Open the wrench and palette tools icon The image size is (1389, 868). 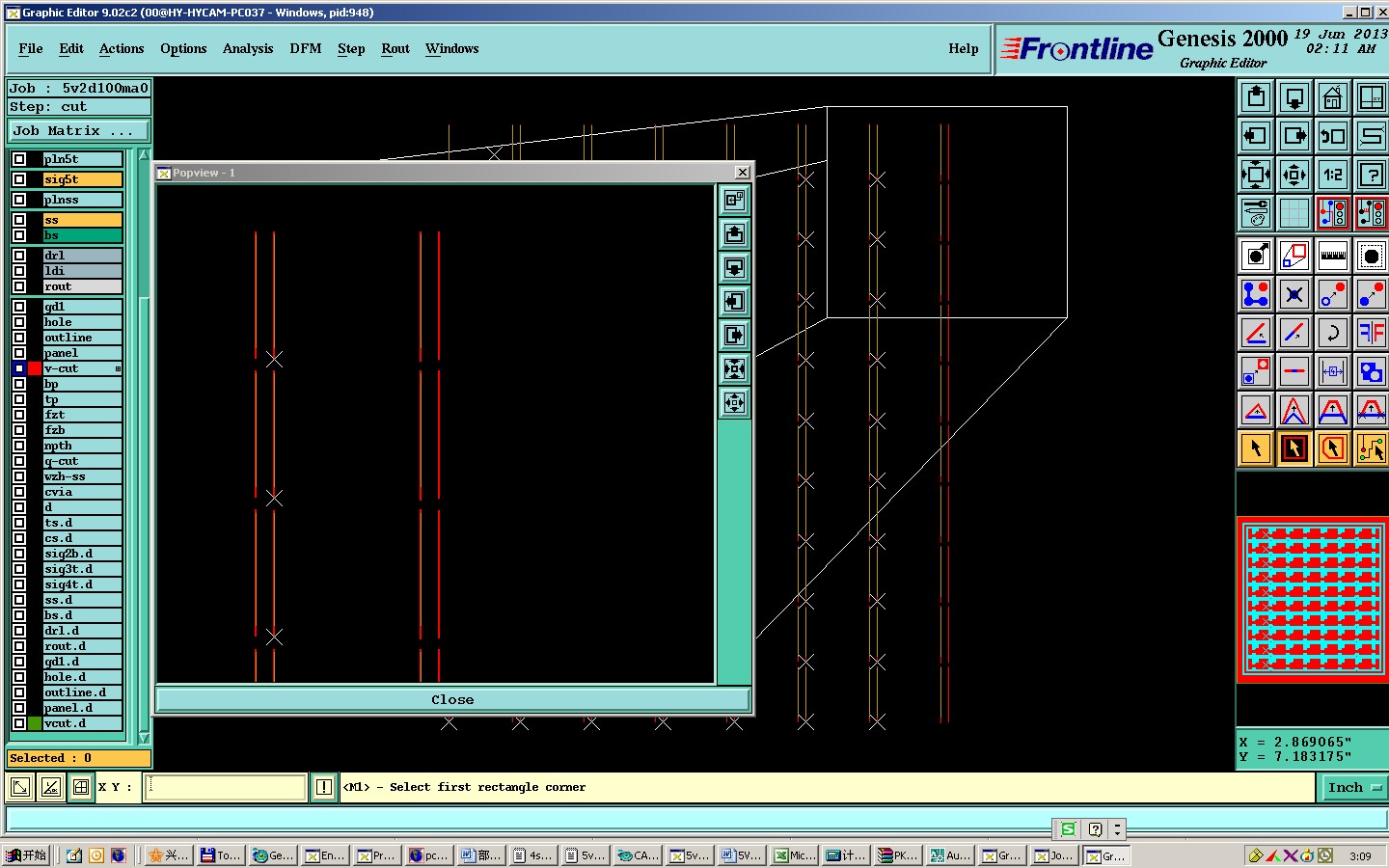[1256, 213]
